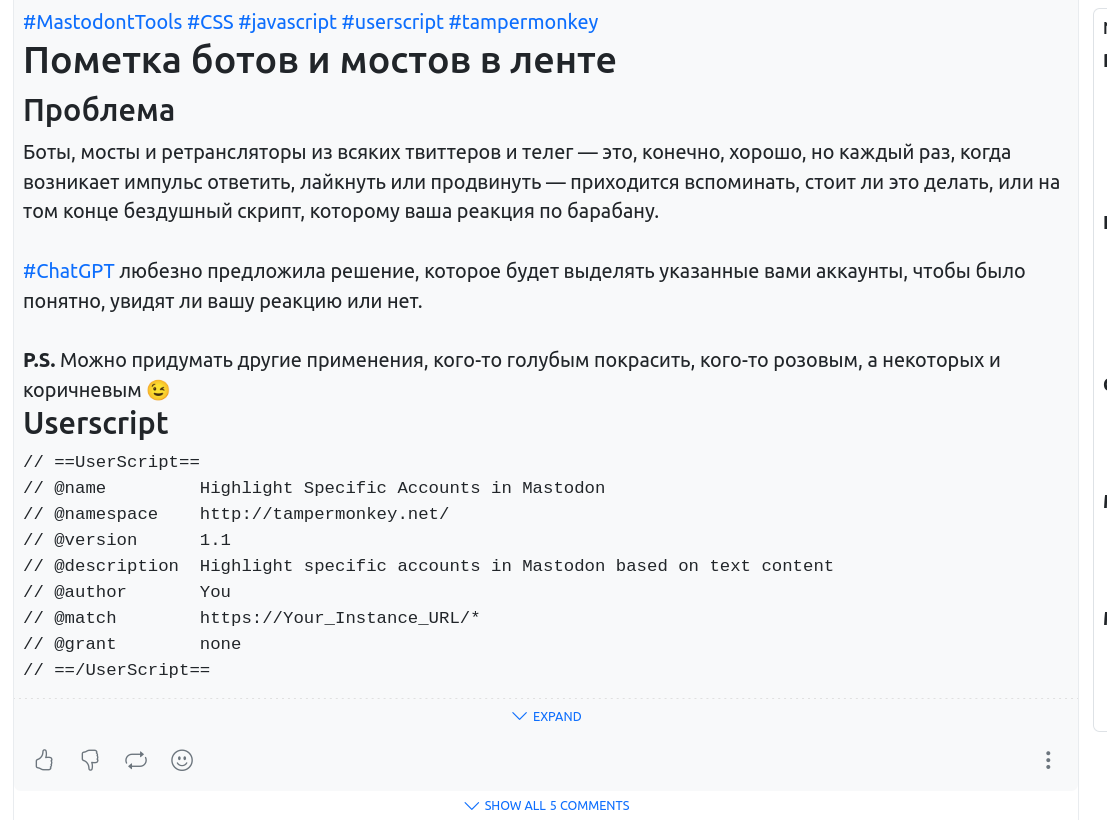Open the #MastodontTools hashtag
Screen dimensions: 1107x820
click(102, 22)
